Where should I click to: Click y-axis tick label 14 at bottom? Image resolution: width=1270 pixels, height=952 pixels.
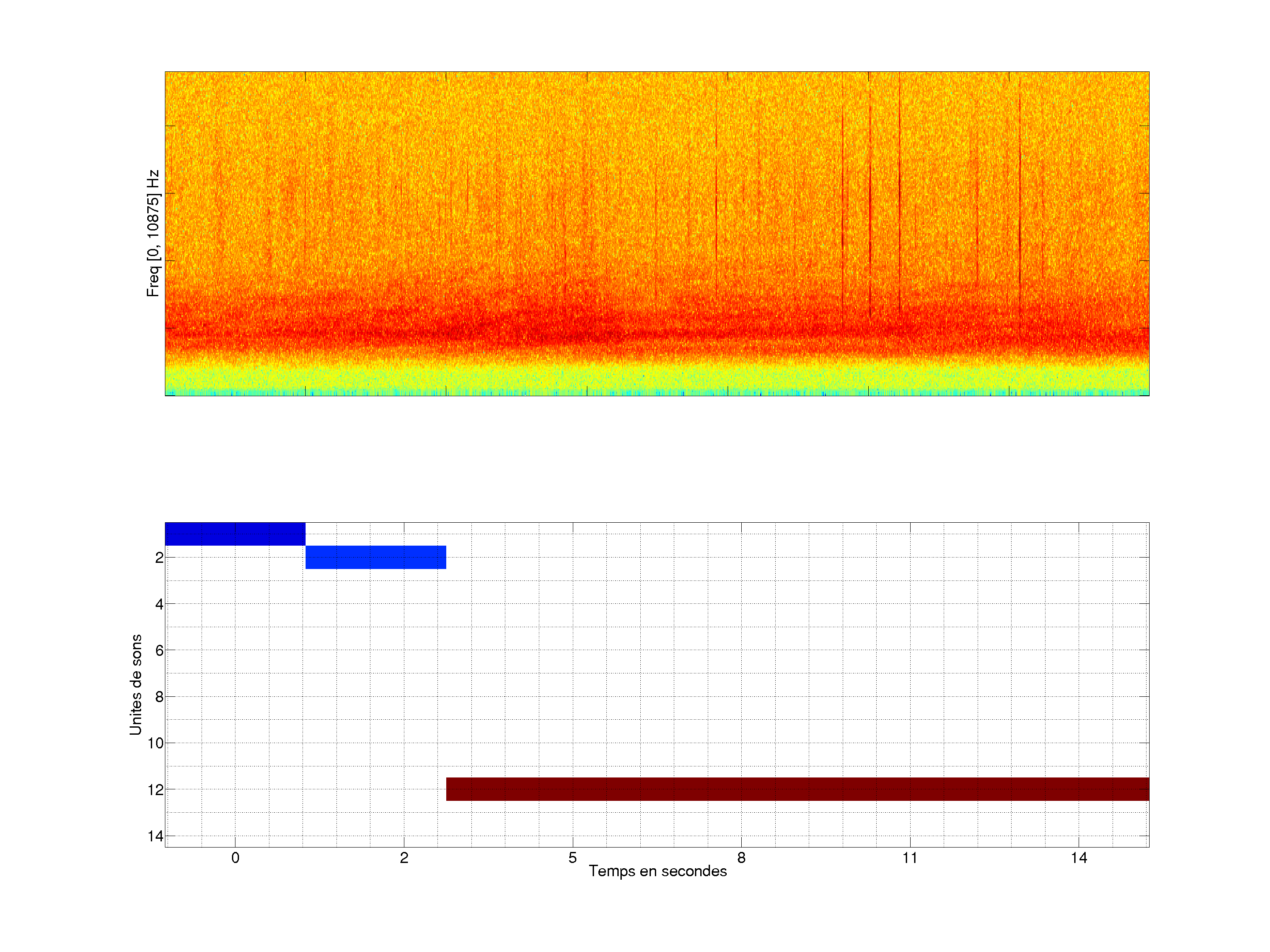coord(156,836)
